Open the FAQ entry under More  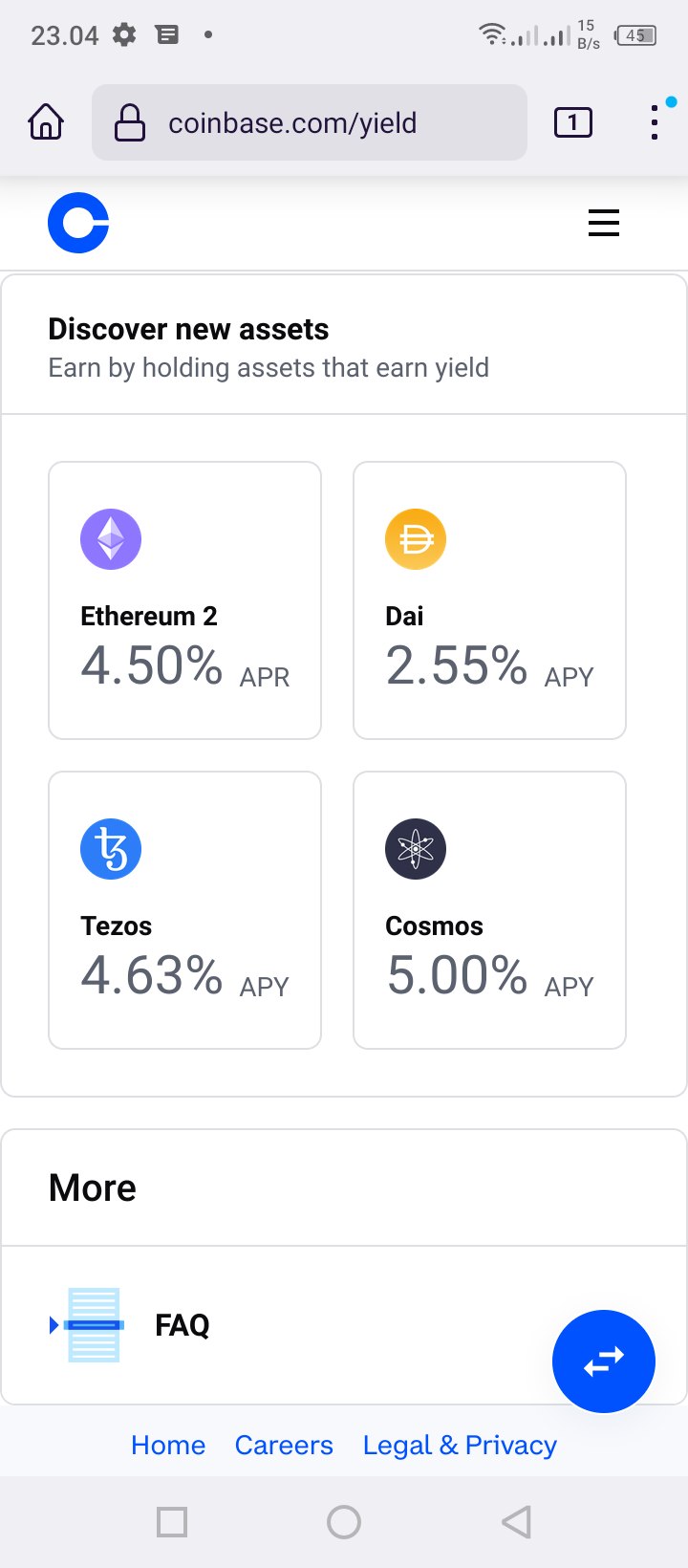pyautogui.click(x=344, y=1325)
